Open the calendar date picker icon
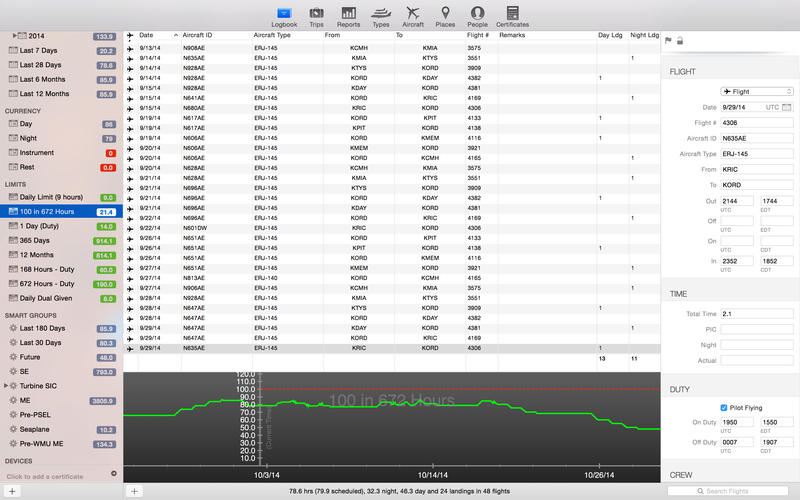The height and width of the screenshot is (500, 800). pos(788,107)
